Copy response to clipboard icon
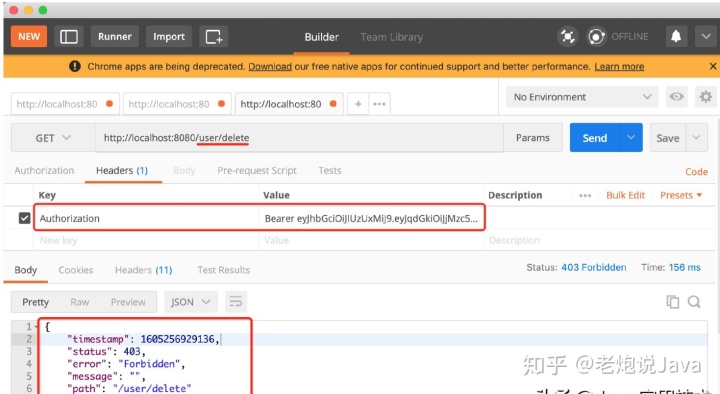This screenshot has height=394, width=720. tap(673, 302)
